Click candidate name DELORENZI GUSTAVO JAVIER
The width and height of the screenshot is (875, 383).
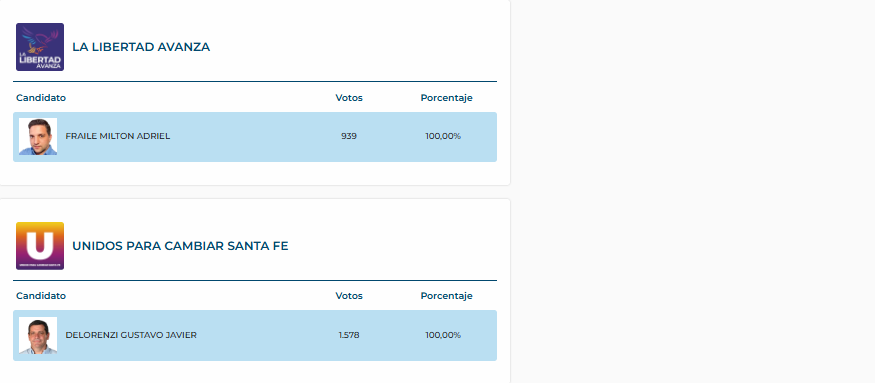131,336
